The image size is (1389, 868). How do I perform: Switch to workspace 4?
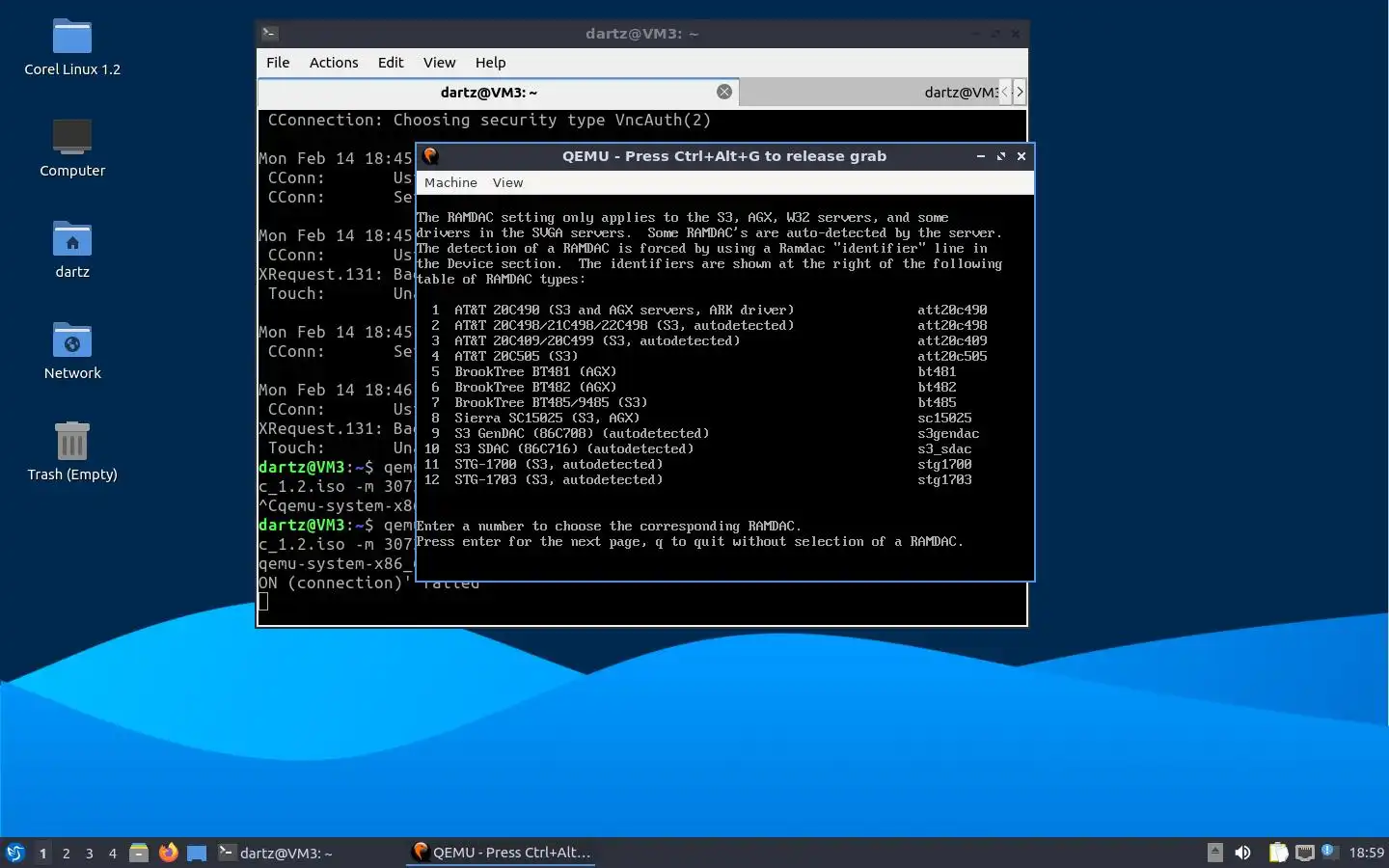tap(112, 854)
